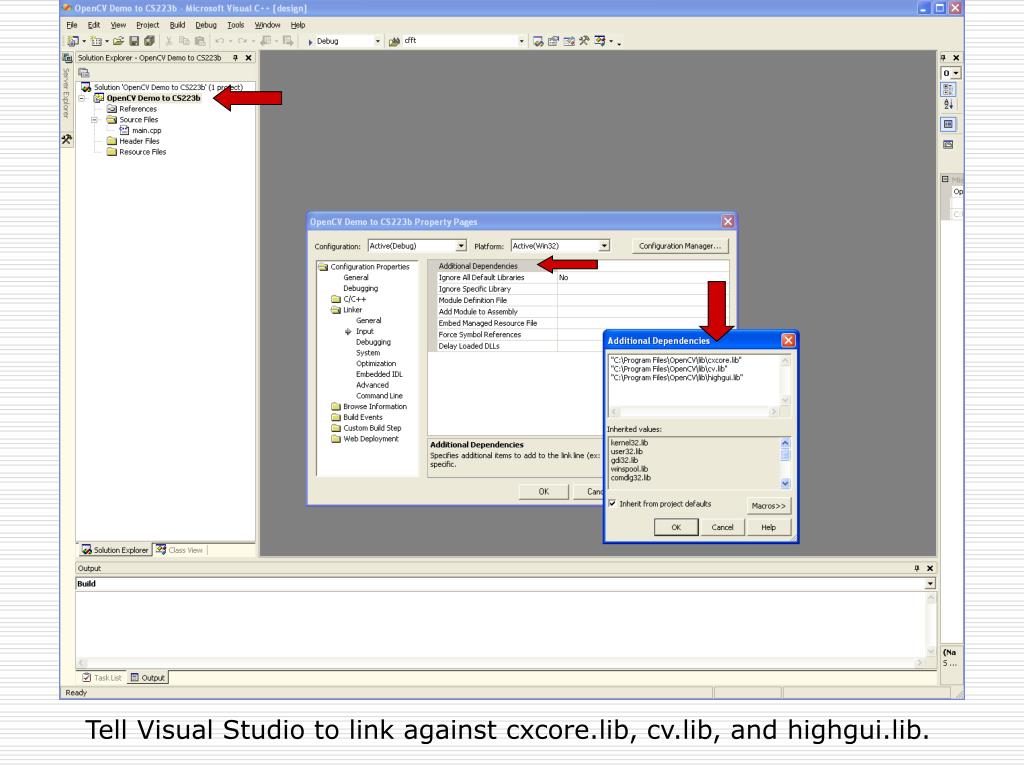Expand or collapse the Source Files folder
Screen dimensions: 1024x768
coord(94,120)
